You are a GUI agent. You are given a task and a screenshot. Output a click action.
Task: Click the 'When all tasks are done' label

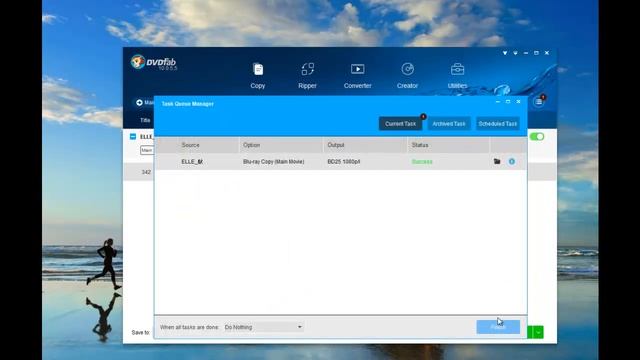click(189, 327)
